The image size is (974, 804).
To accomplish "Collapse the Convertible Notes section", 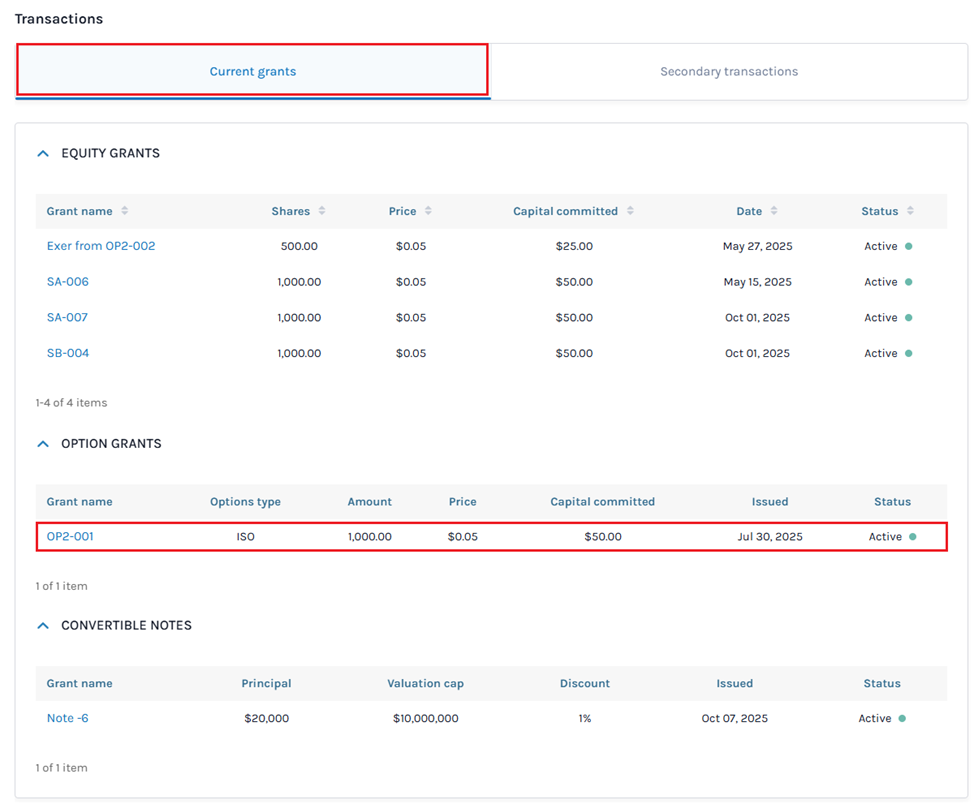I will [43, 626].
